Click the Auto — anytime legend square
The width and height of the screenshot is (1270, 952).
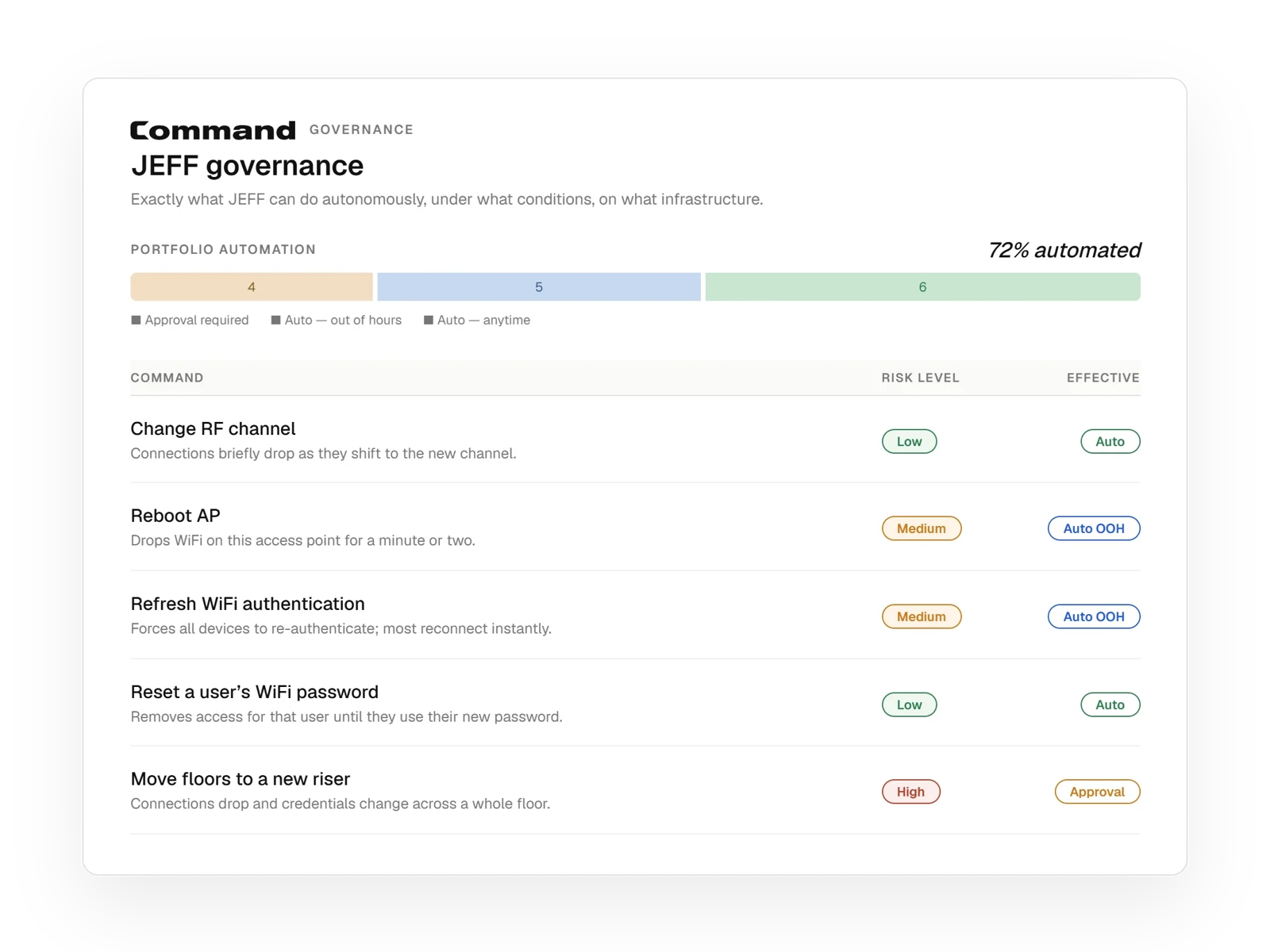[x=429, y=320]
